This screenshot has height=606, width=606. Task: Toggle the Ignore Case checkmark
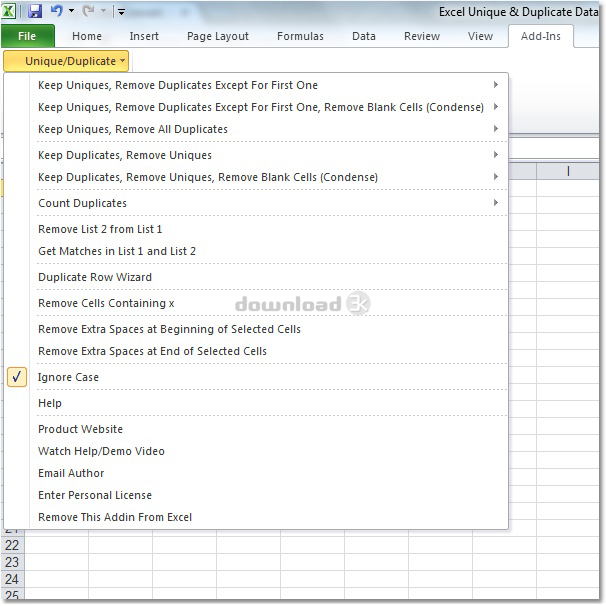coord(17,377)
